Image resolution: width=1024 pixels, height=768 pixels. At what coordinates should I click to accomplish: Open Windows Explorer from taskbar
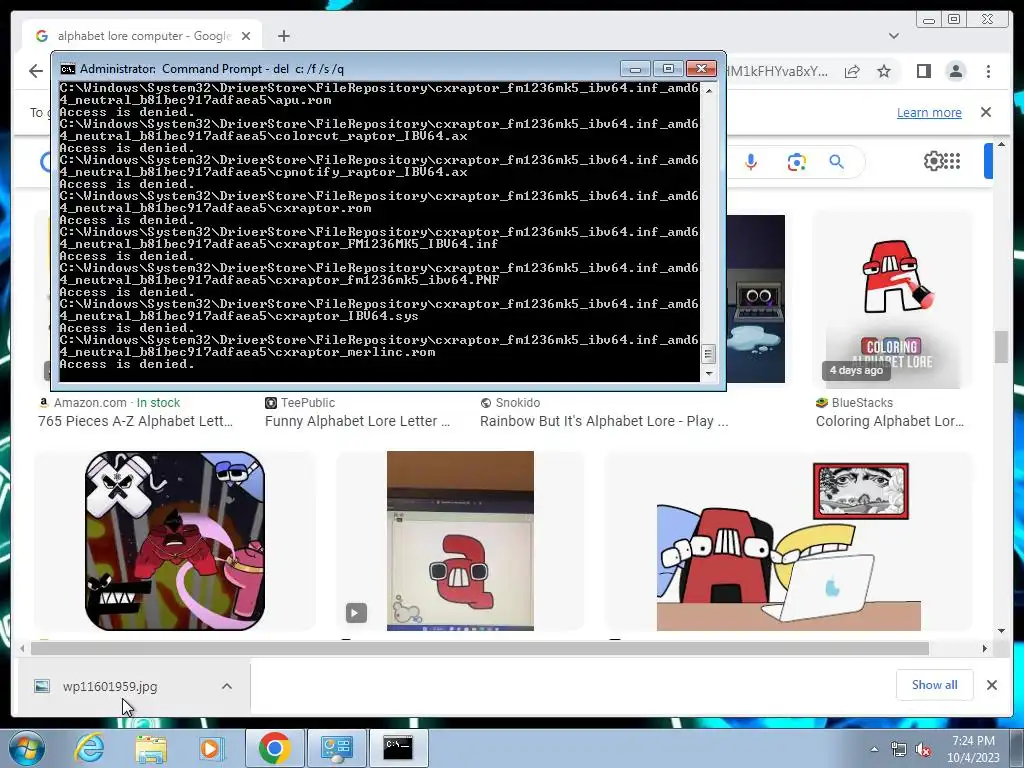click(x=151, y=748)
